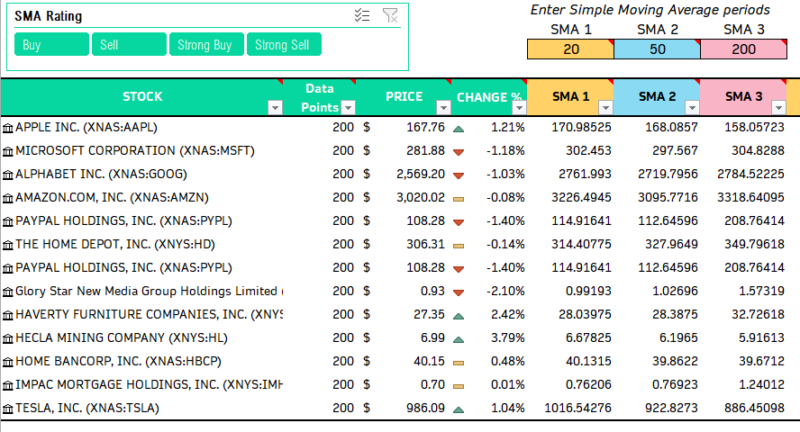This screenshot has width=800, height=432.
Task: Clear the SMA Rating slicer filter
Action: click(390, 16)
